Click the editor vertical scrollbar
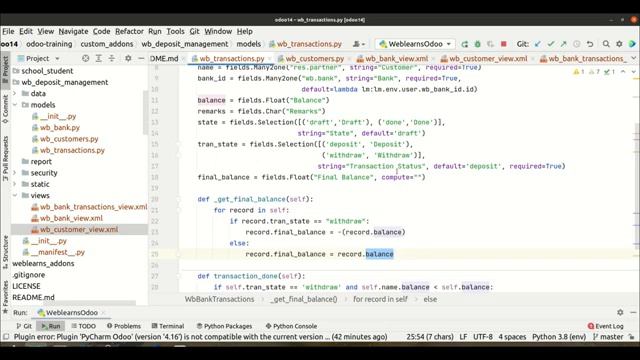Viewport: 640px width, 360px height. pyautogui.click(x=637, y=186)
